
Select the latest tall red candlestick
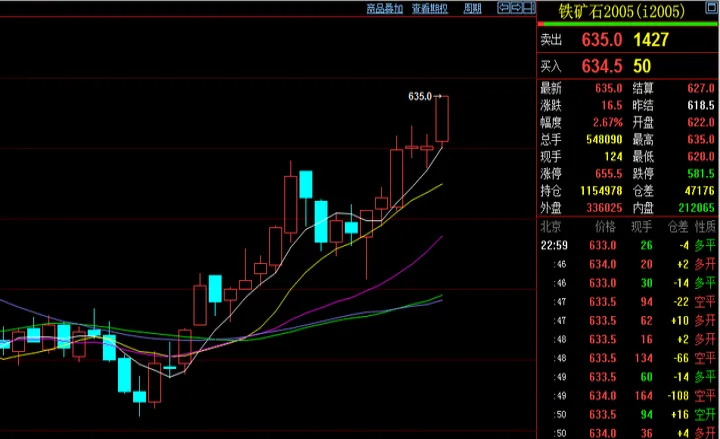click(x=442, y=119)
